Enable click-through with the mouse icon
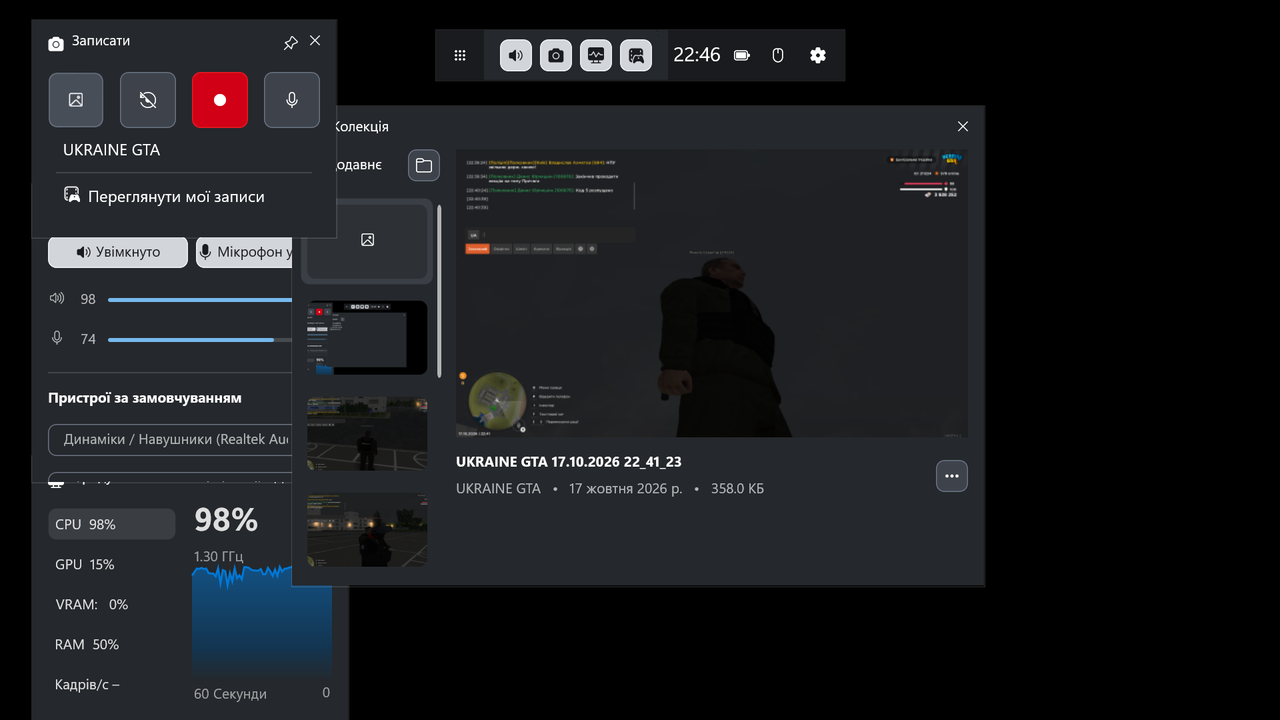1280x720 pixels. click(778, 56)
